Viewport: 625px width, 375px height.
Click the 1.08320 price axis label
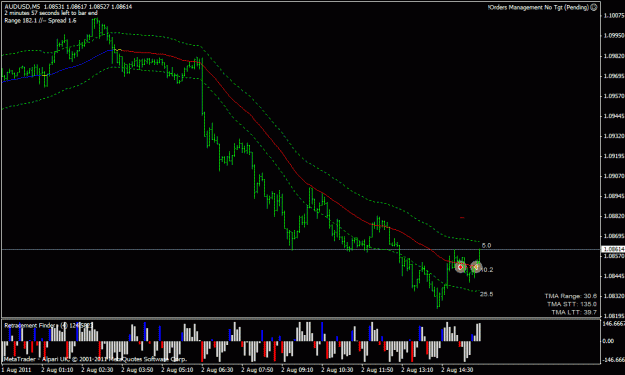pos(614,296)
